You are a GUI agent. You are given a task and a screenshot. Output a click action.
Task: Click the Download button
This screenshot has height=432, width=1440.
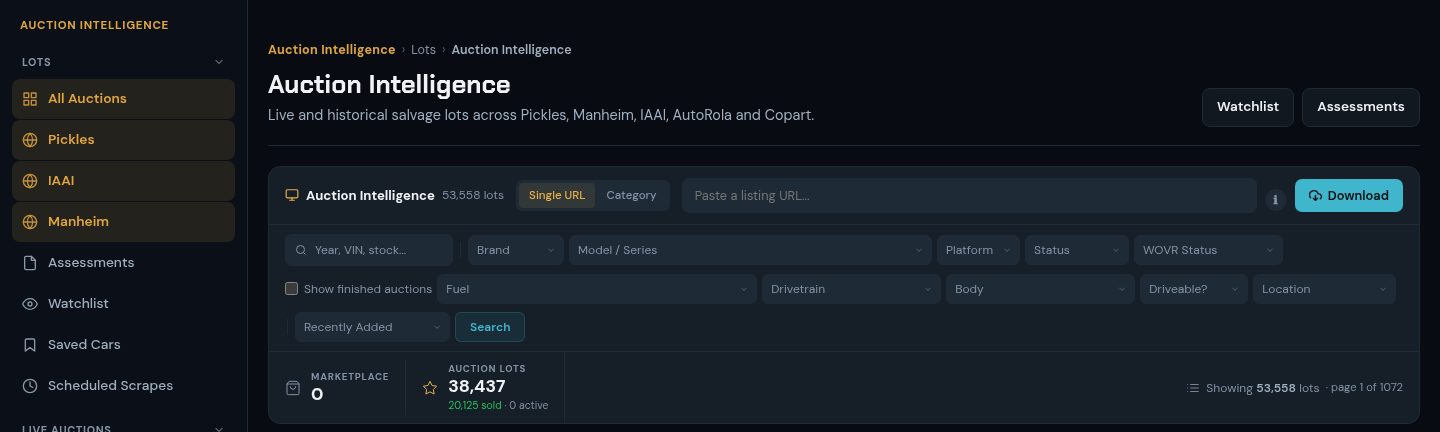click(1349, 196)
